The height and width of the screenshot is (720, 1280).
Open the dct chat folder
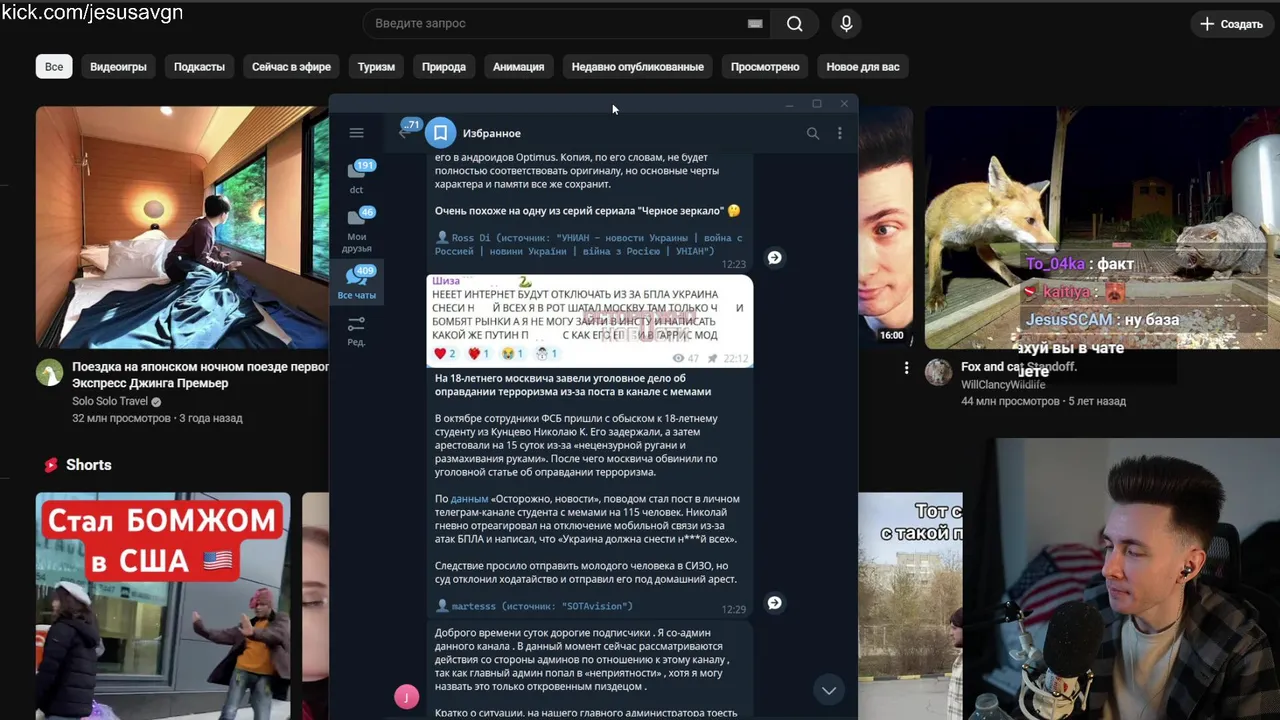357,176
